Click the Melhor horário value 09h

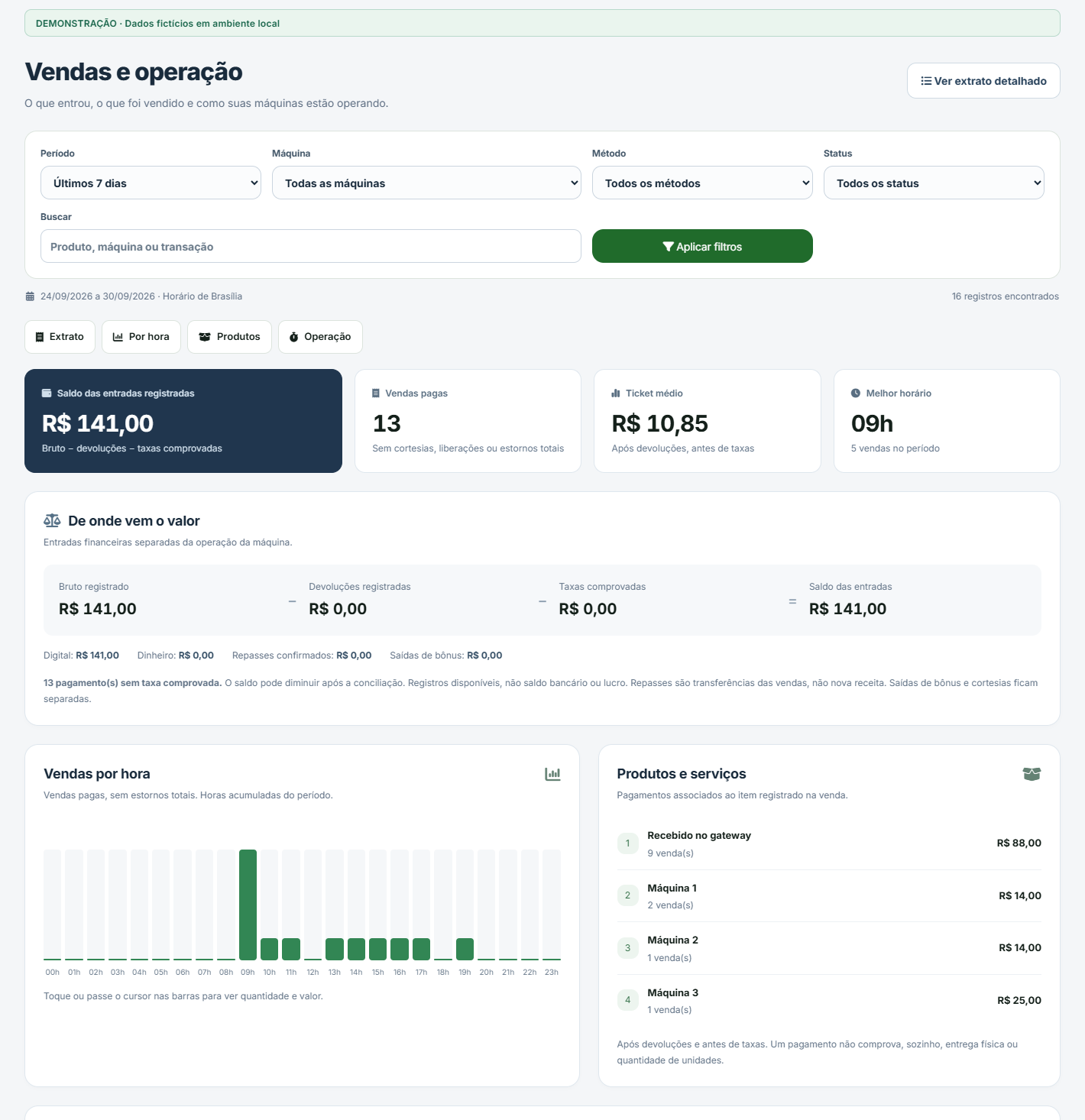point(872,423)
